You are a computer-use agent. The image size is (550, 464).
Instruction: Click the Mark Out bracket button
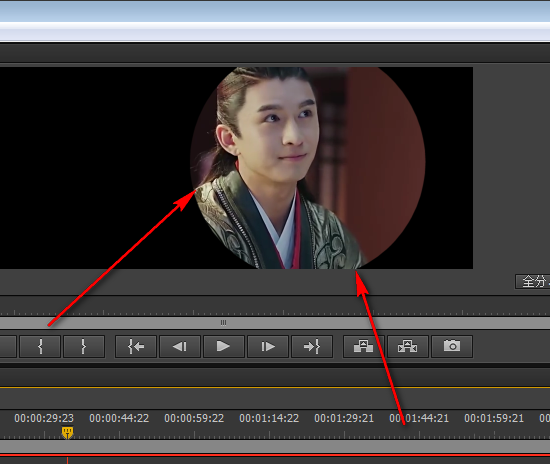(x=84, y=347)
